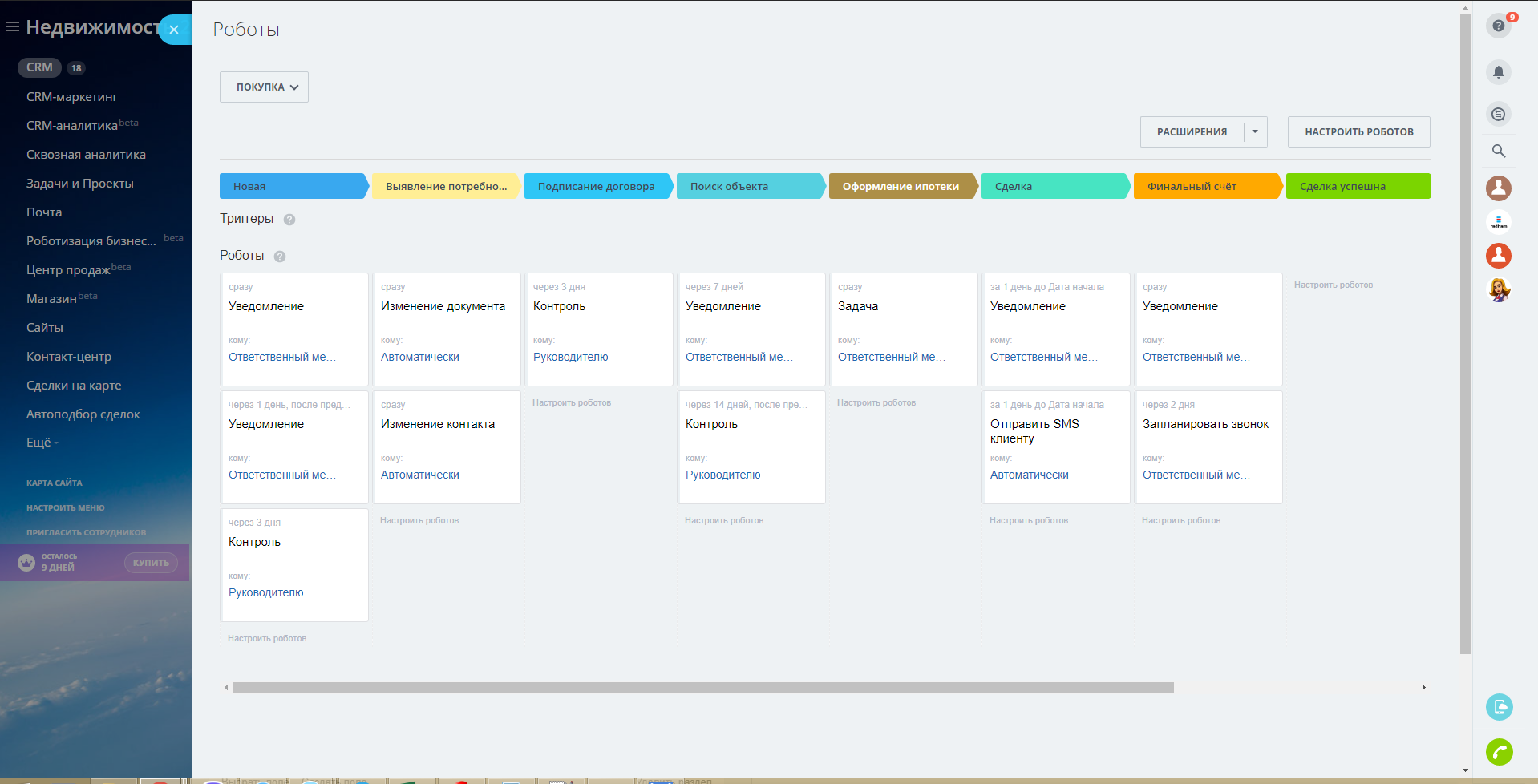The width and height of the screenshot is (1538, 784).
Task: Click the search magnifier icon
Action: point(1498,151)
